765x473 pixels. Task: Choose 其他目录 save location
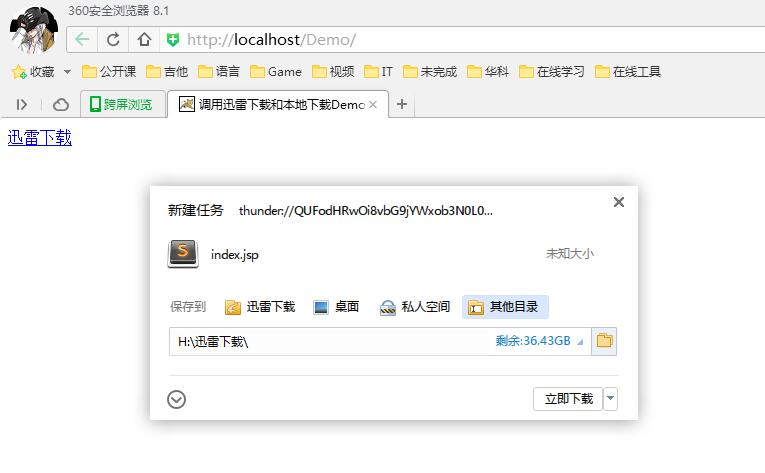505,307
